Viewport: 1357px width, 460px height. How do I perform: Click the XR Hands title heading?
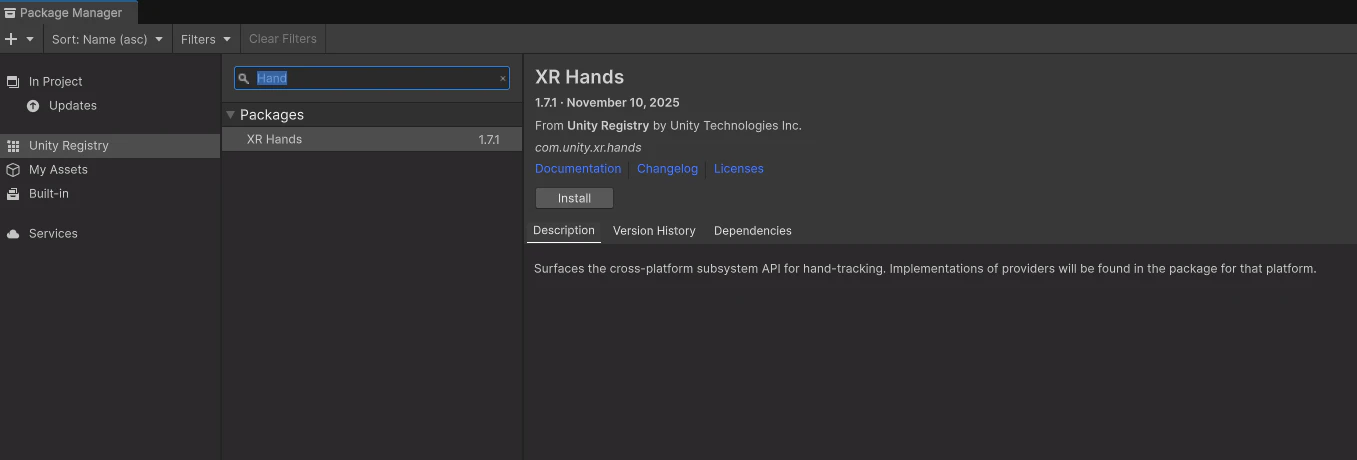(x=580, y=77)
